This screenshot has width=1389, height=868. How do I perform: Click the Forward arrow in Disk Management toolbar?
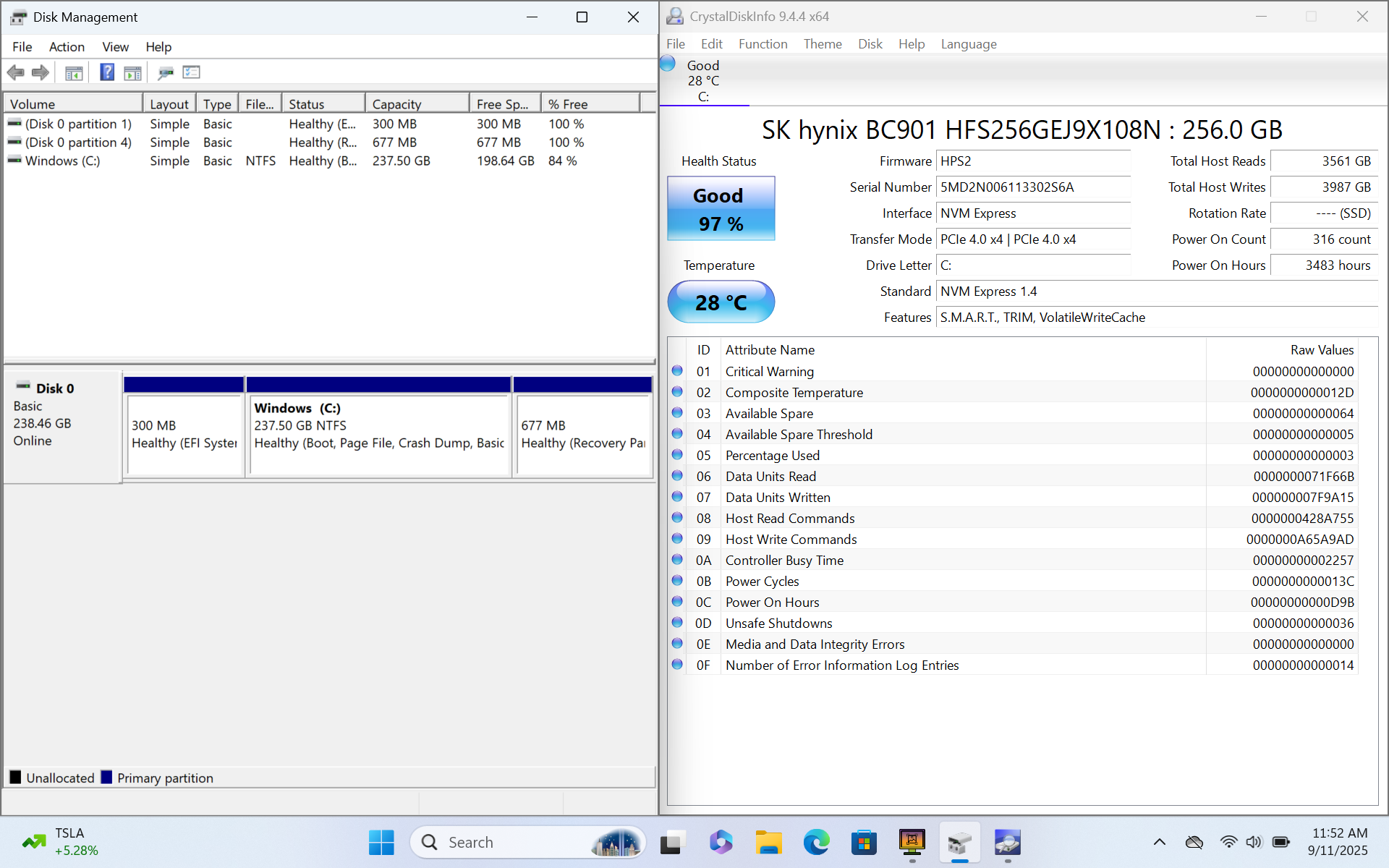pos(41,72)
